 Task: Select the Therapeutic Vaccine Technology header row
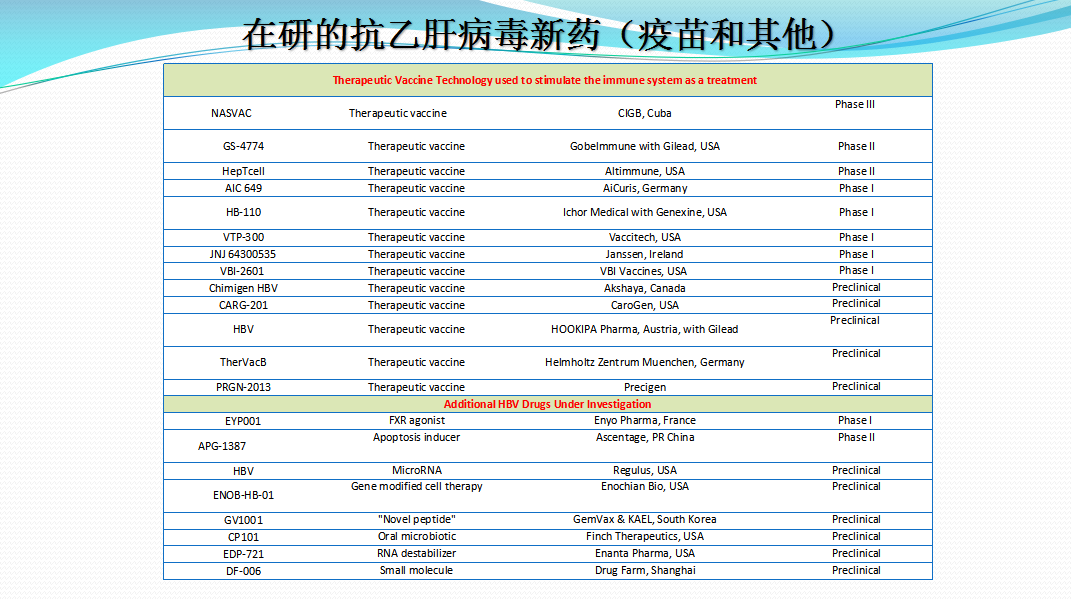pyautogui.click(x=544, y=80)
